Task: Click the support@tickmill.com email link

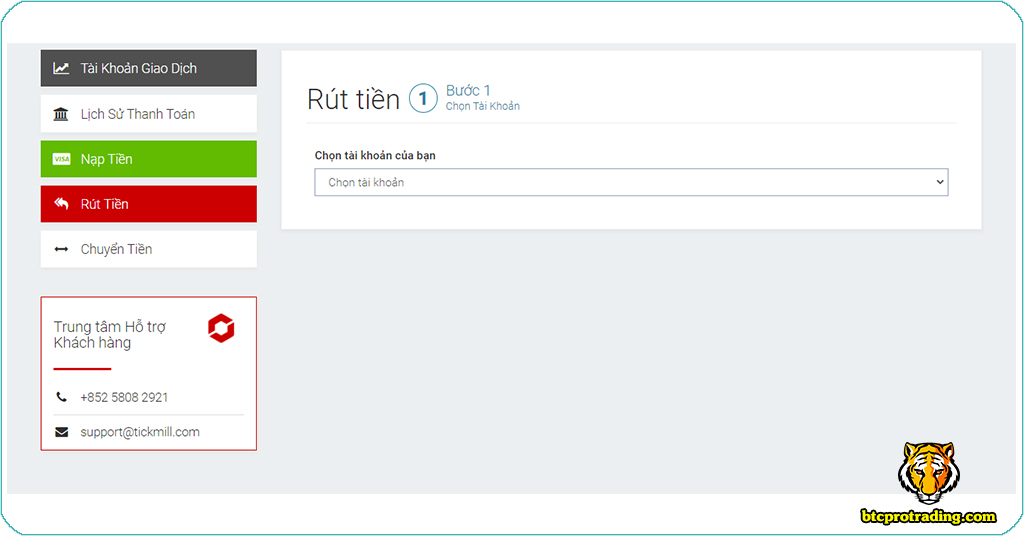Action: point(140,432)
